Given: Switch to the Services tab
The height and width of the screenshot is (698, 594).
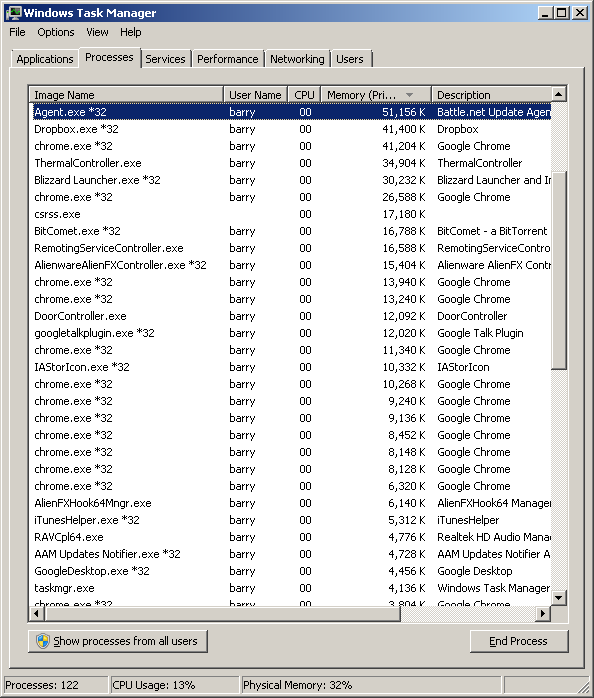Looking at the screenshot, I should pyautogui.click(x=165, y=59).
